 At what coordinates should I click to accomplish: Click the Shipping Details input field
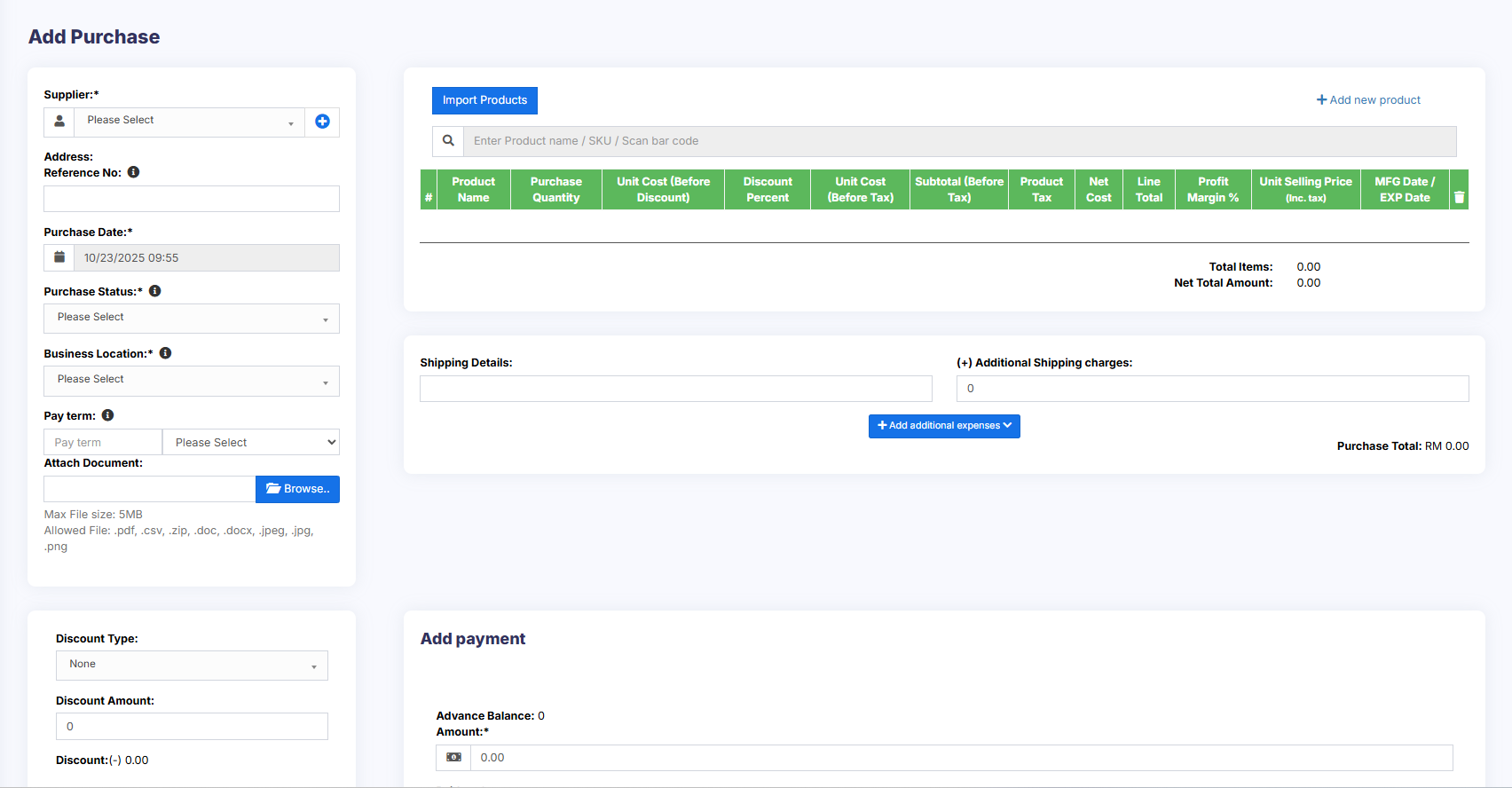(x=675, y=389)
